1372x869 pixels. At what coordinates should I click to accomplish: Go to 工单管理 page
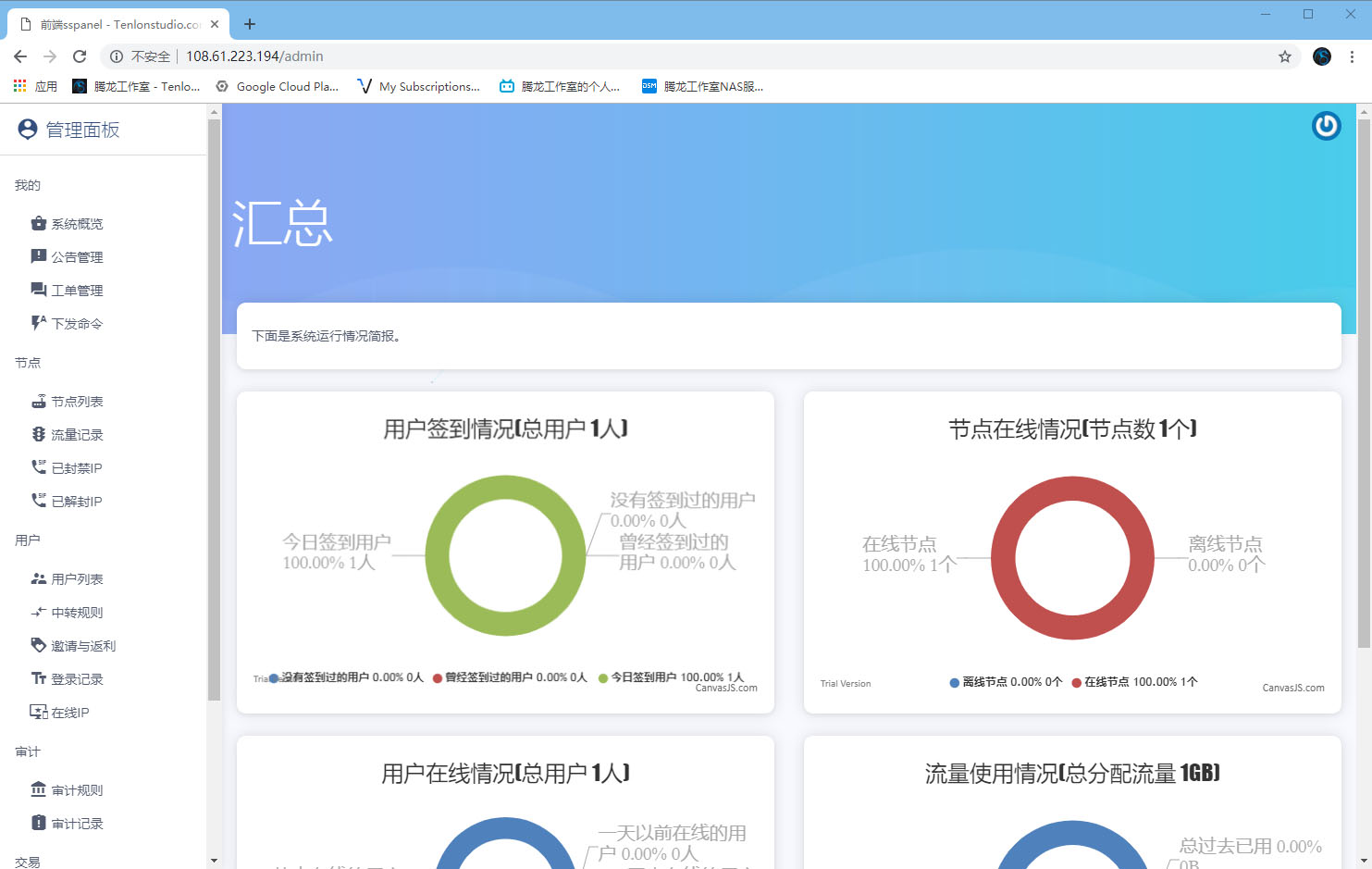point(77,291)
